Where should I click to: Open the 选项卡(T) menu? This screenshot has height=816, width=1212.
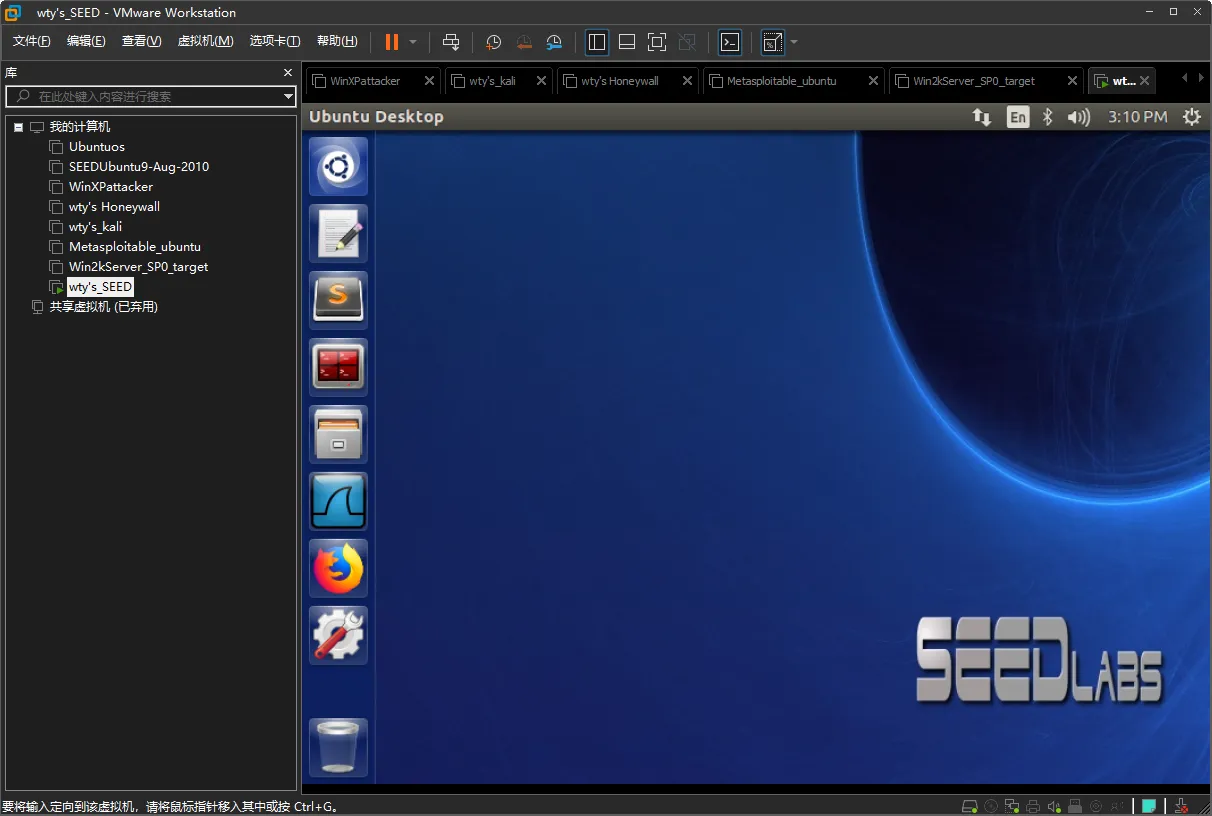[275, 41]
